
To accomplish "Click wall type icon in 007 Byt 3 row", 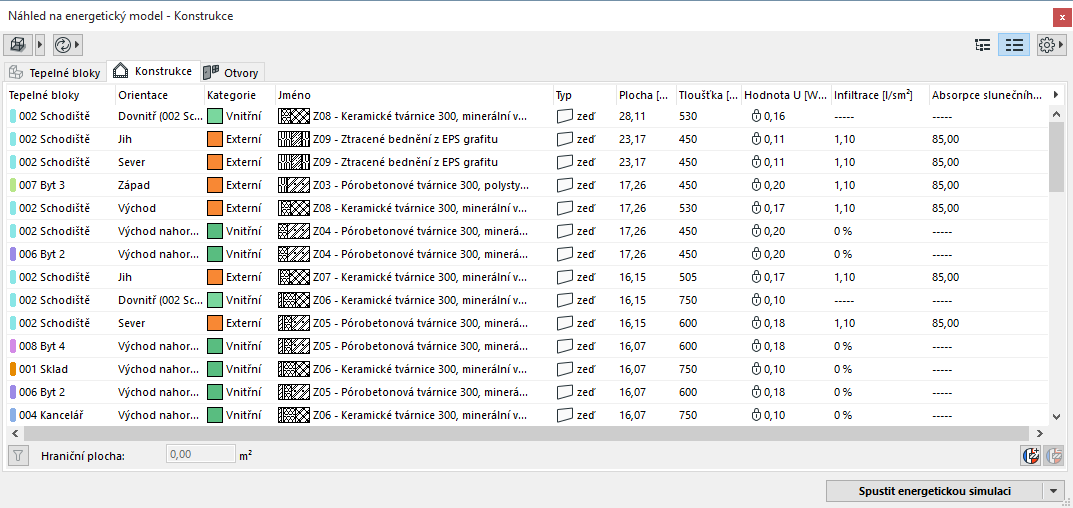I will (x=564, y=185).
